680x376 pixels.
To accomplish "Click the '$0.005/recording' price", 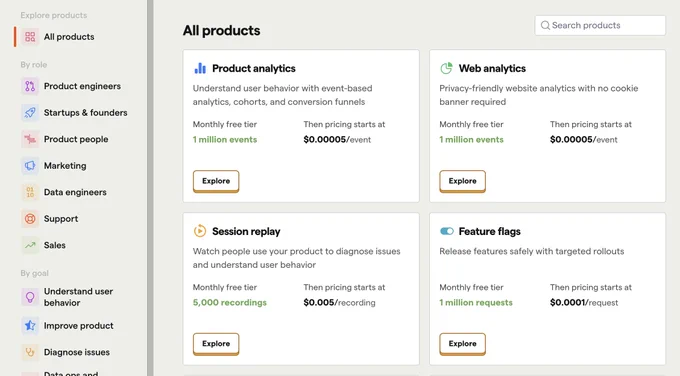I will pos(340,303).
